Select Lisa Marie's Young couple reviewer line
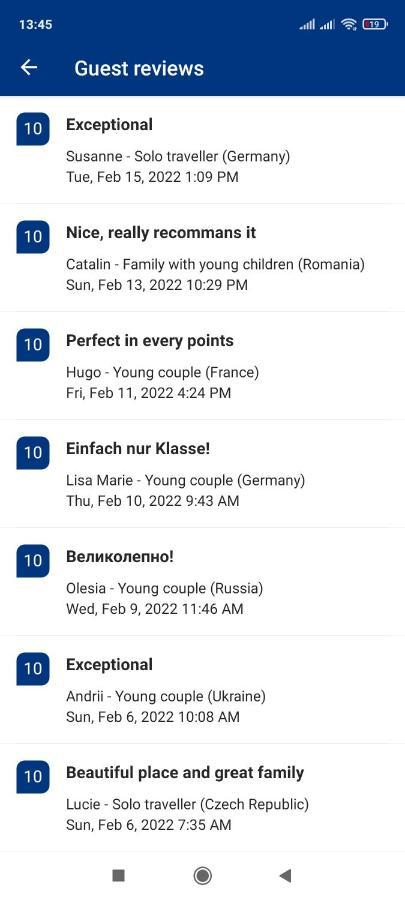The width and height of the screenshot is (405, 900). click(185, 480)
